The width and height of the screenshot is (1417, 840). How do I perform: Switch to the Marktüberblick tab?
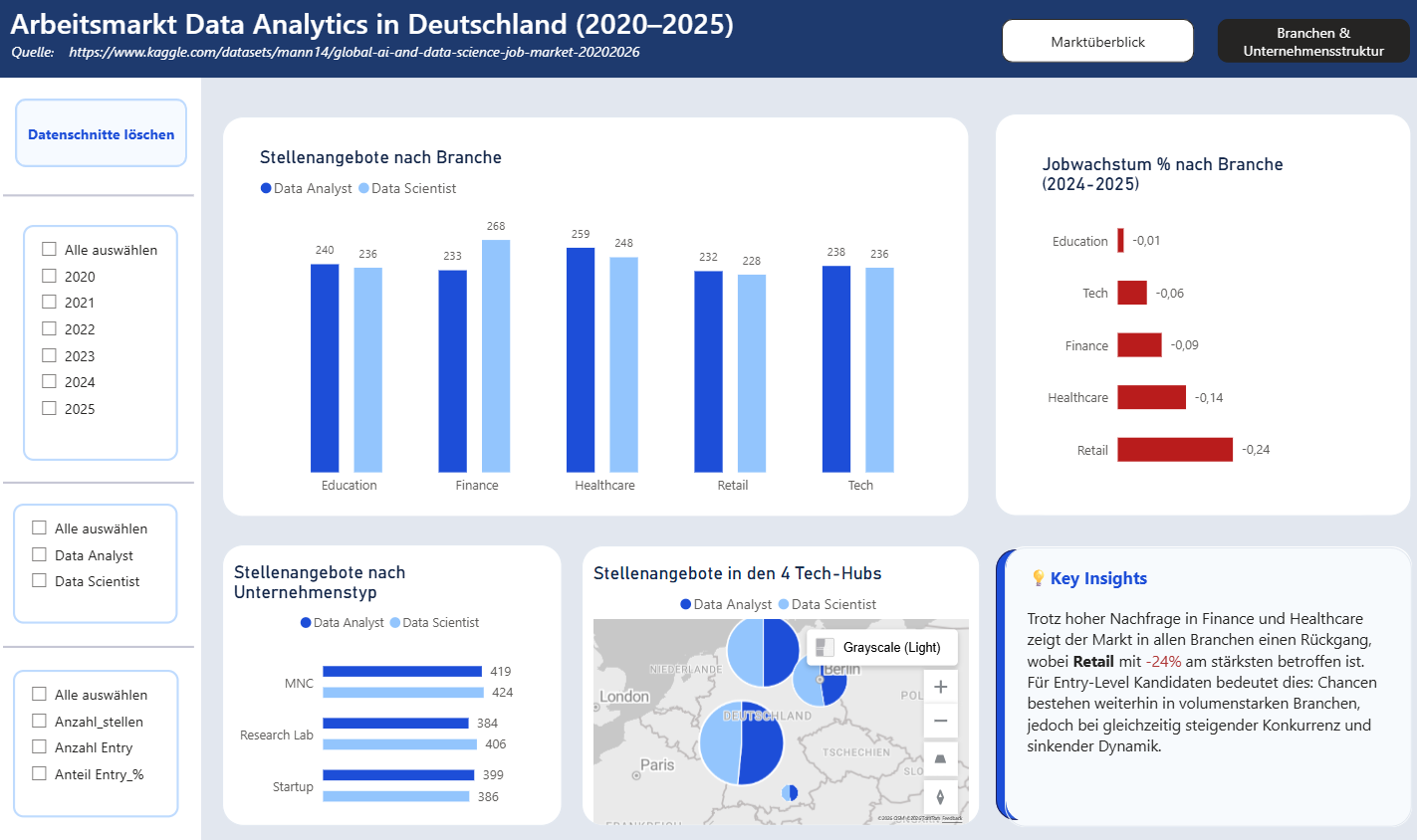(1097, 41)
